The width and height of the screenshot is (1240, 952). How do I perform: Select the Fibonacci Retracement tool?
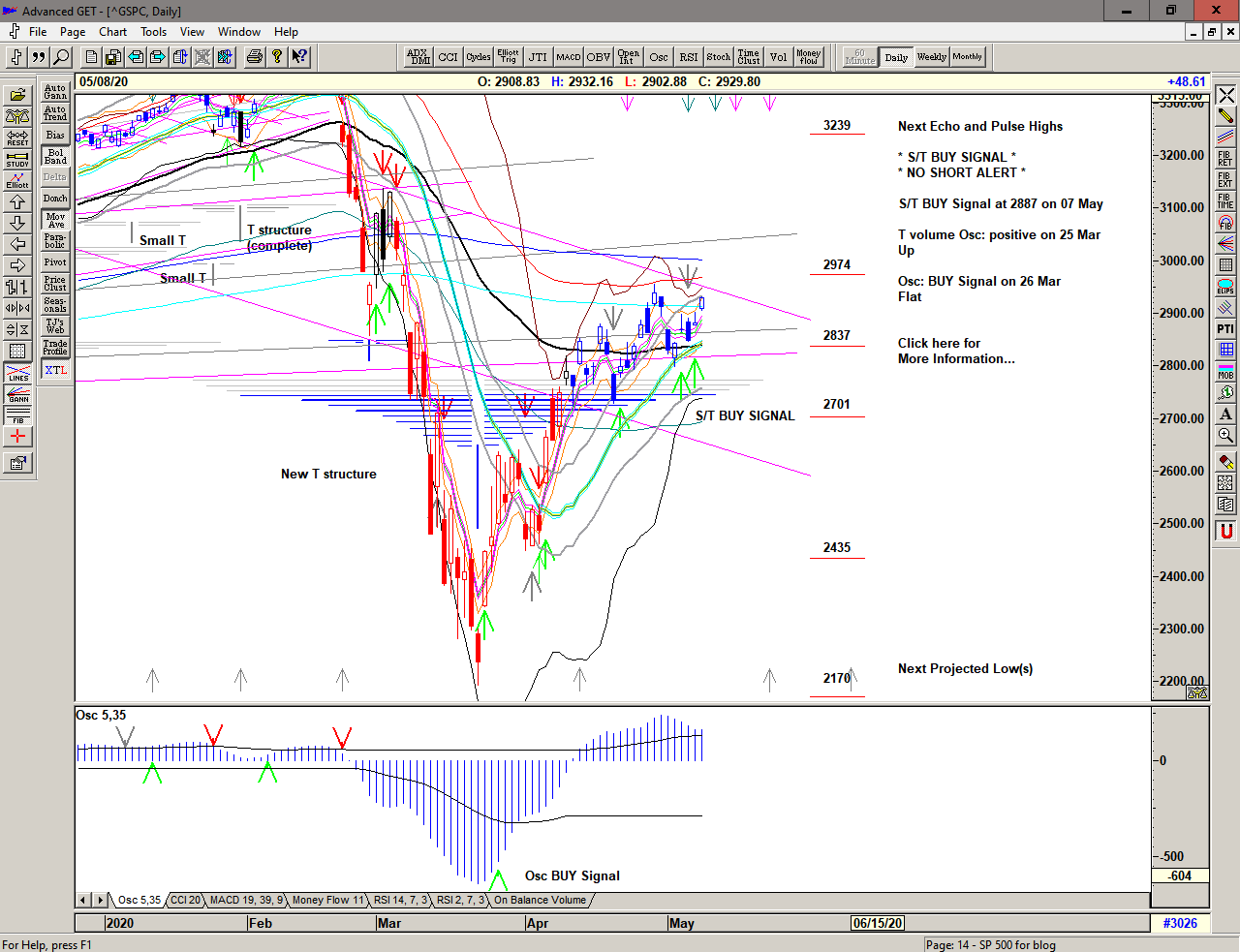point(1225,158)
